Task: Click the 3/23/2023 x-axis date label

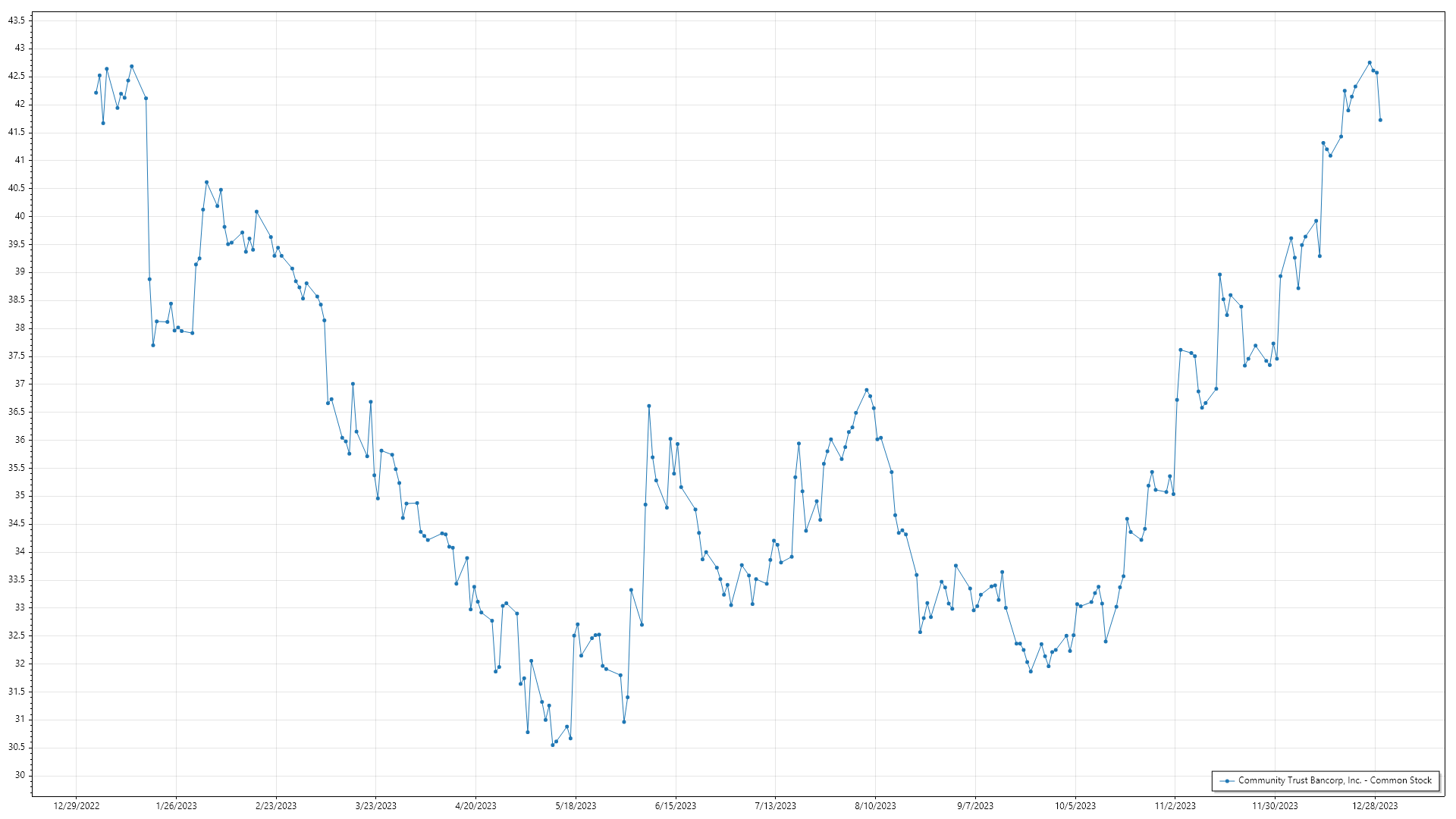Action: click(376, 805)
